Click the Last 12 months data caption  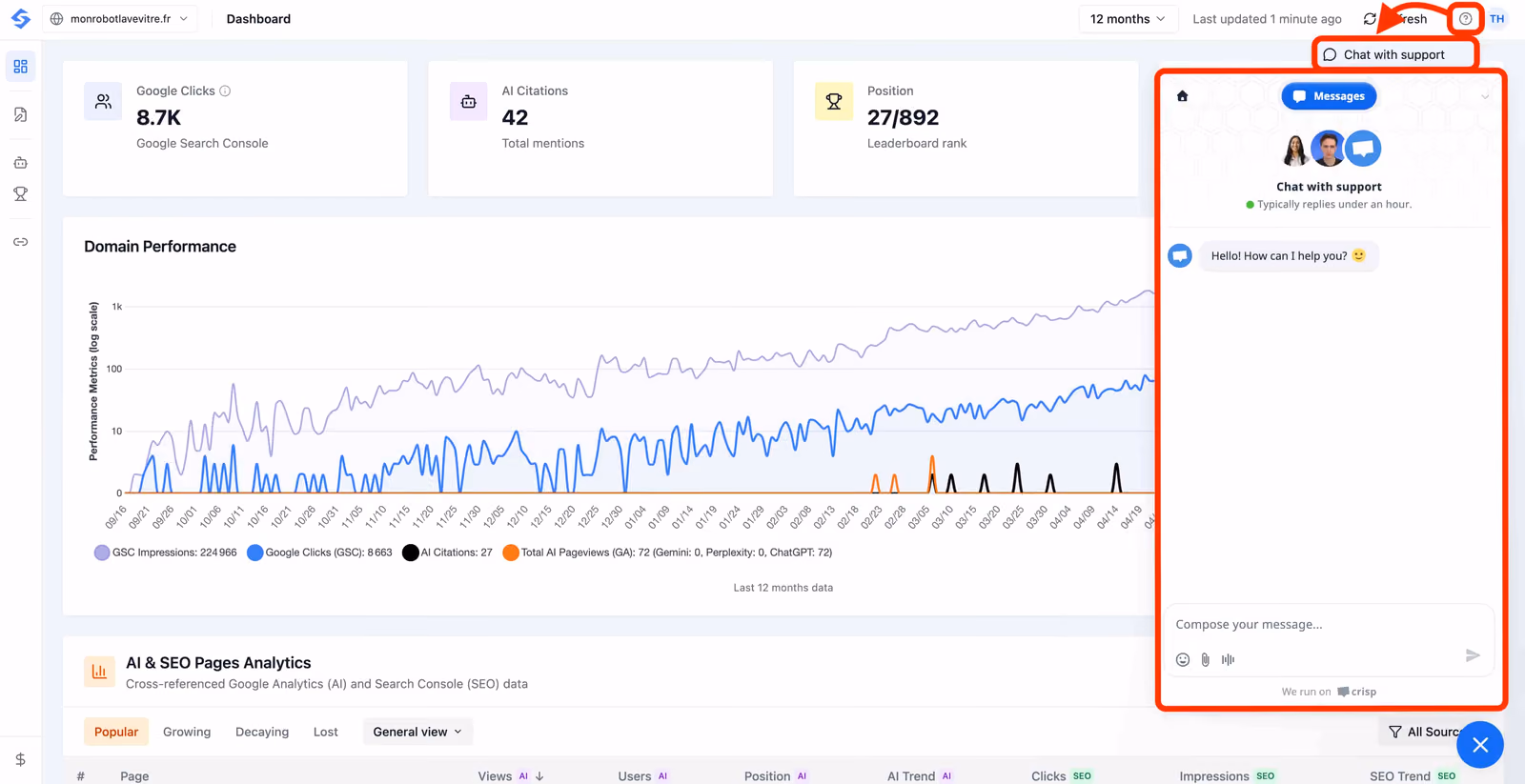pyautogui.click(x=783, y=588)
